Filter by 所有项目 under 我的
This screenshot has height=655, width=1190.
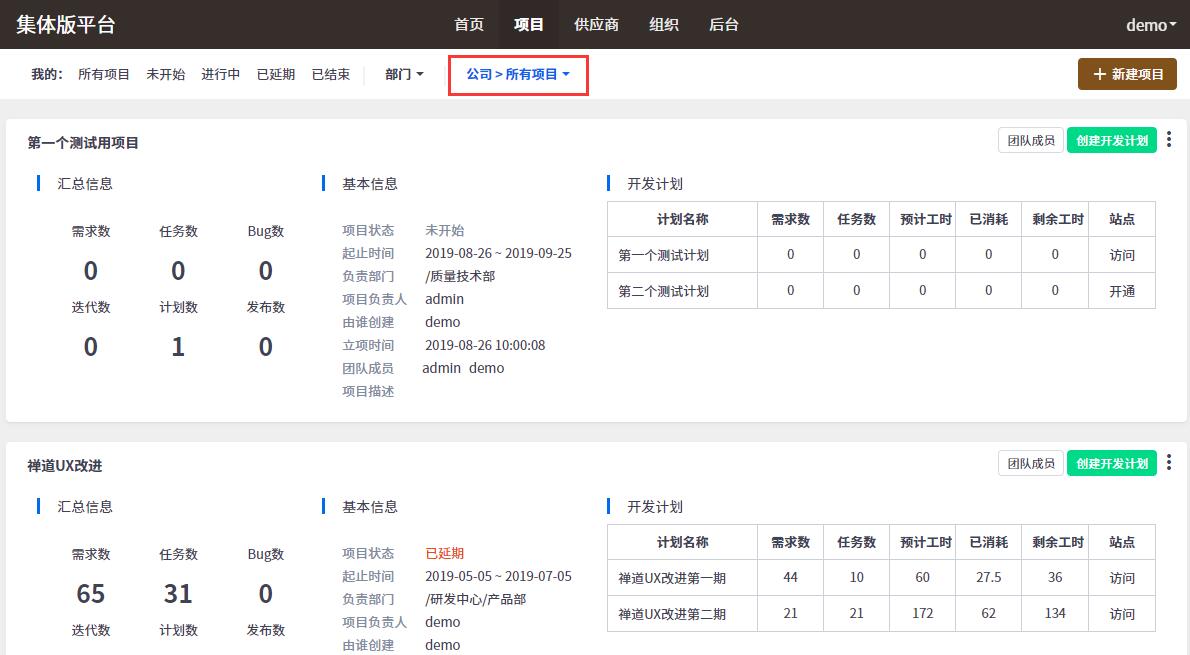pyautogui.click(x=104, y=74)
